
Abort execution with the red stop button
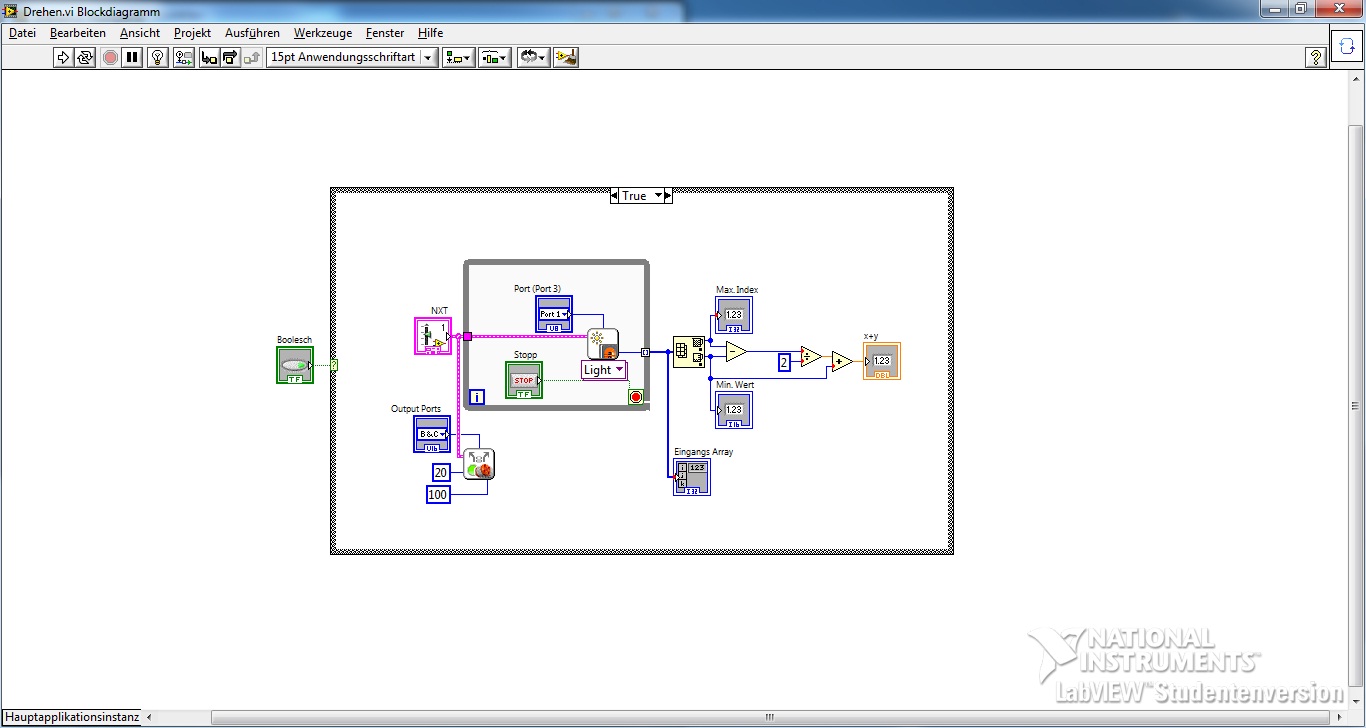pos(110,57)
